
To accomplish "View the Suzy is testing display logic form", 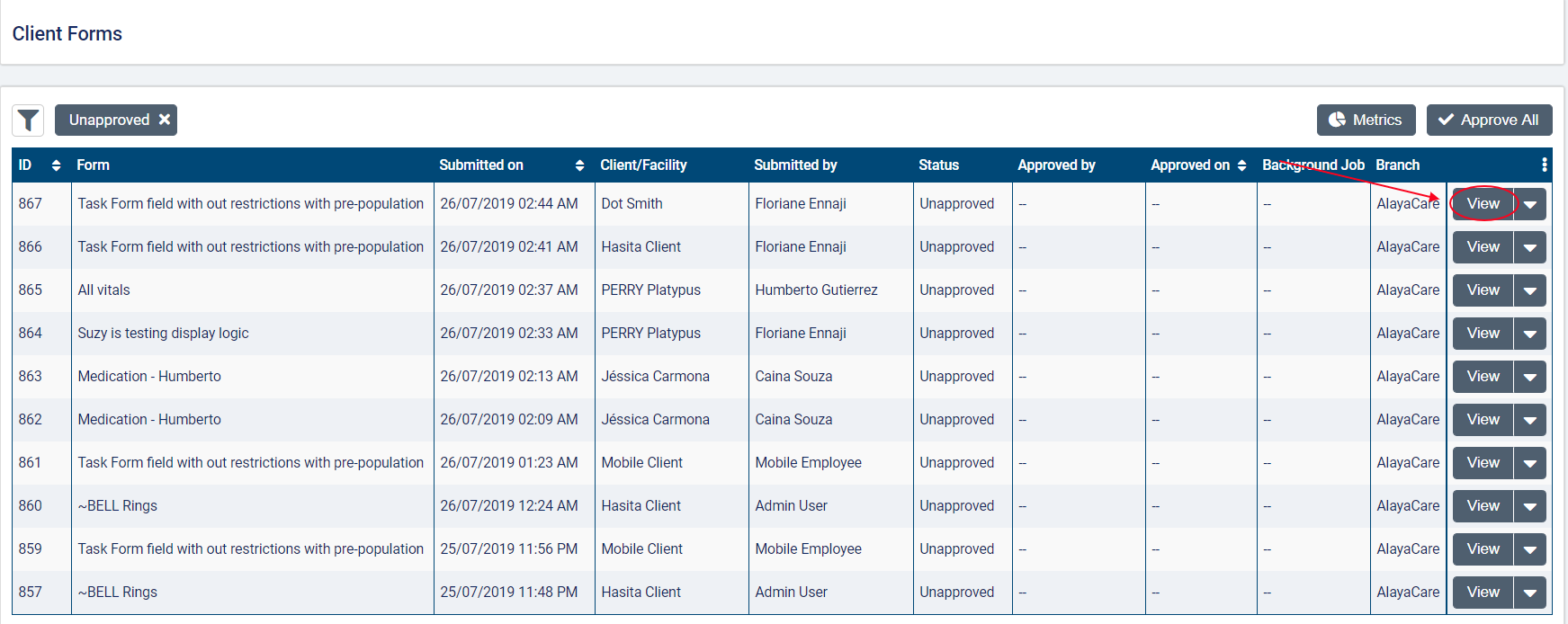I will [x=1483, y=334].
